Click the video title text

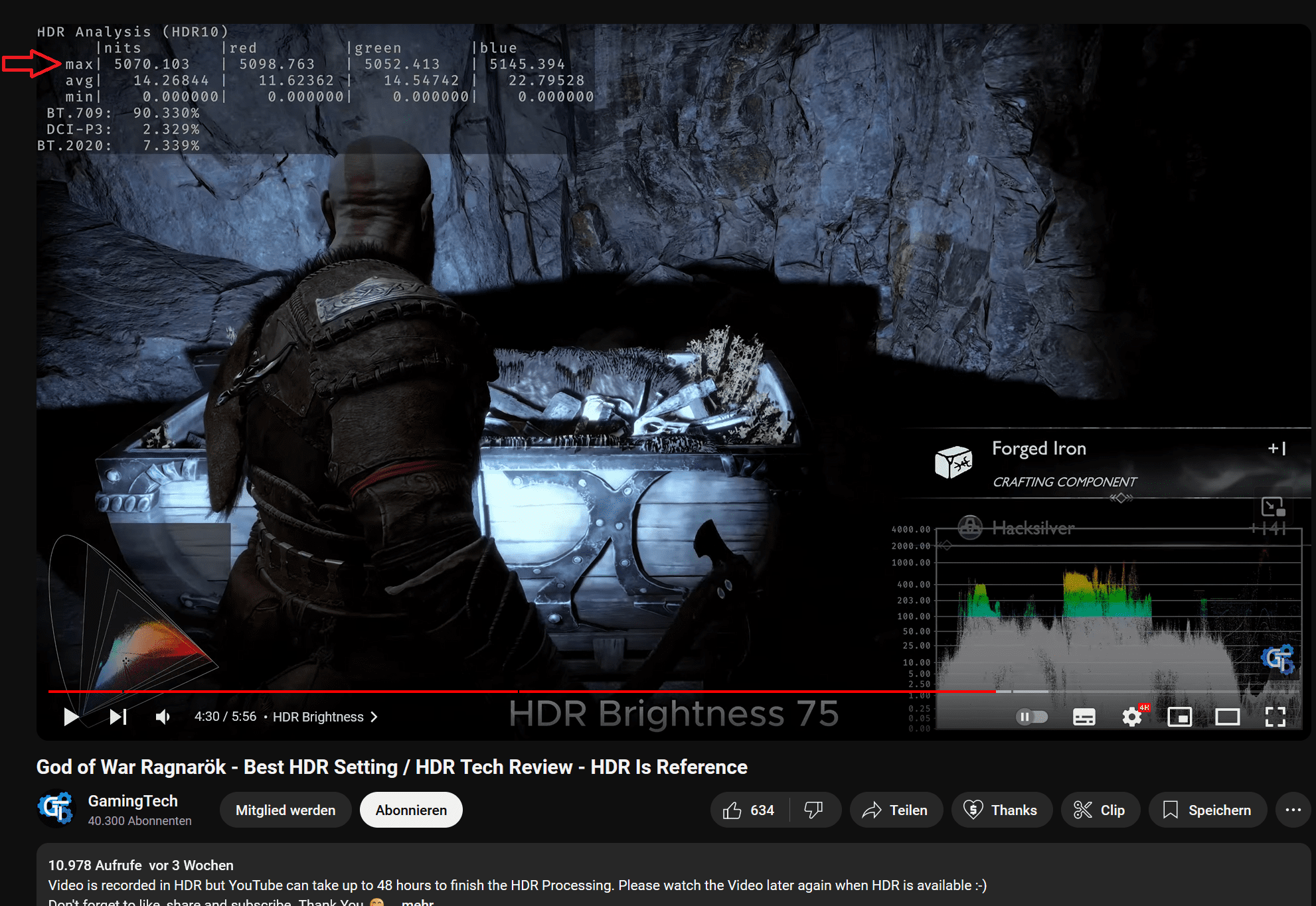(392, 767)
